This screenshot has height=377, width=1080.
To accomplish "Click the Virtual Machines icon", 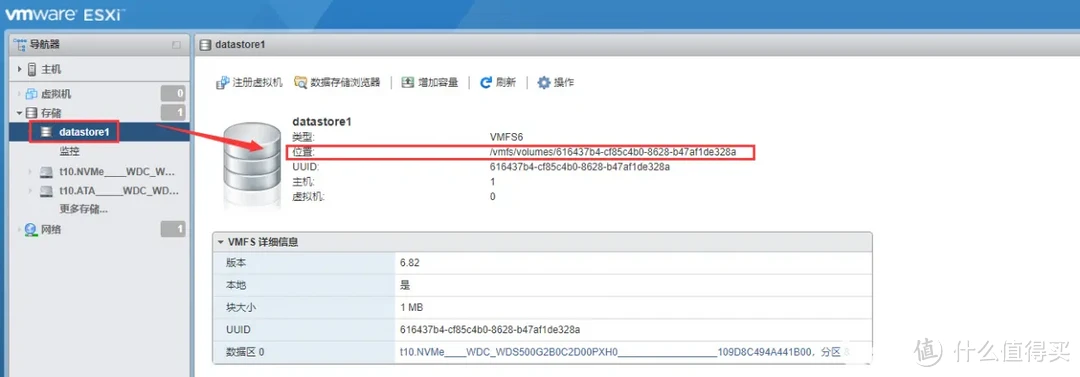I will pyautogui.click(x=32, y=94).
